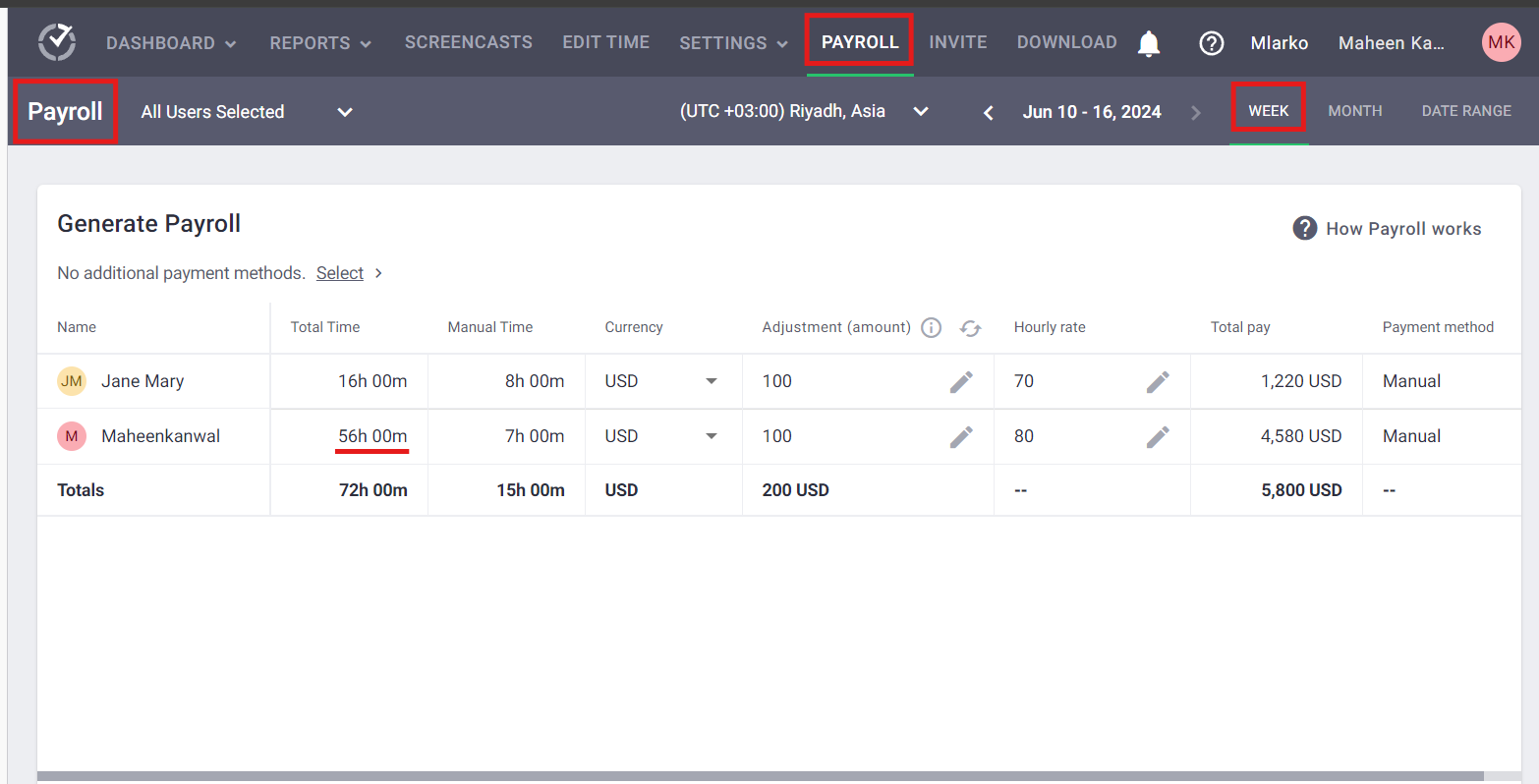
Task: Click Jane Mary's hourly rate 70
Action: pos(1024,381)
